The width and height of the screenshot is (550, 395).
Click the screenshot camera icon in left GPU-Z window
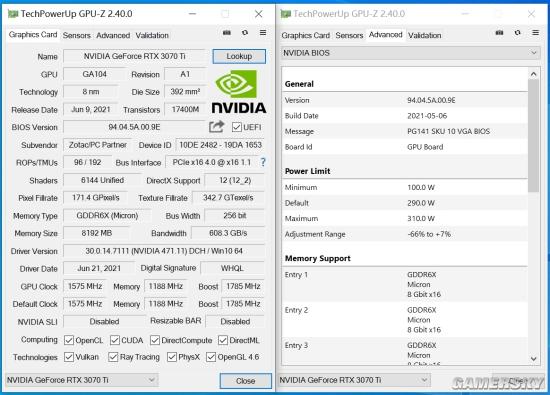coord(227,33)
